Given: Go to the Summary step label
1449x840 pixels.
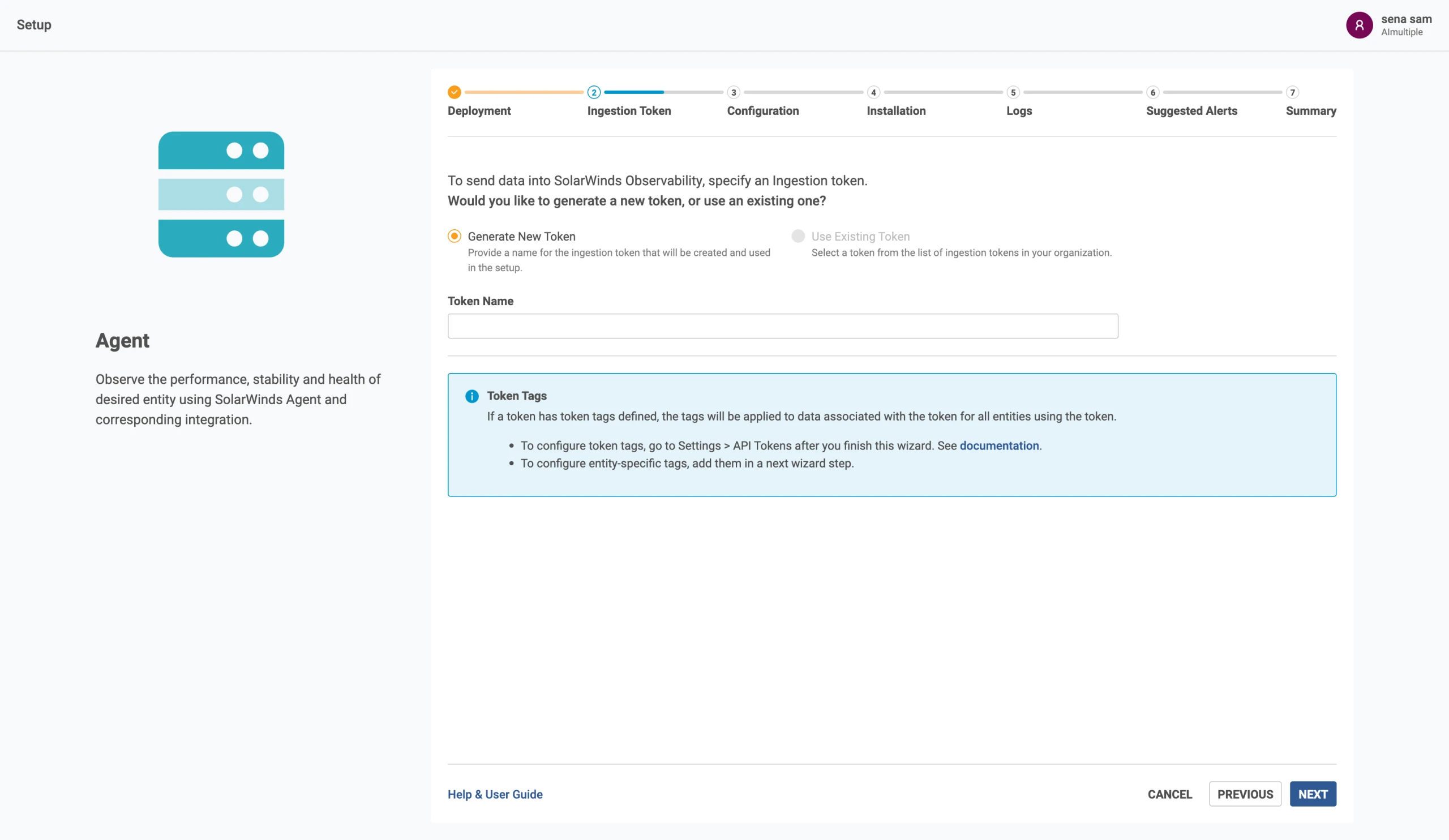Looking at the screenshot, I should (x=1311, y=111).
